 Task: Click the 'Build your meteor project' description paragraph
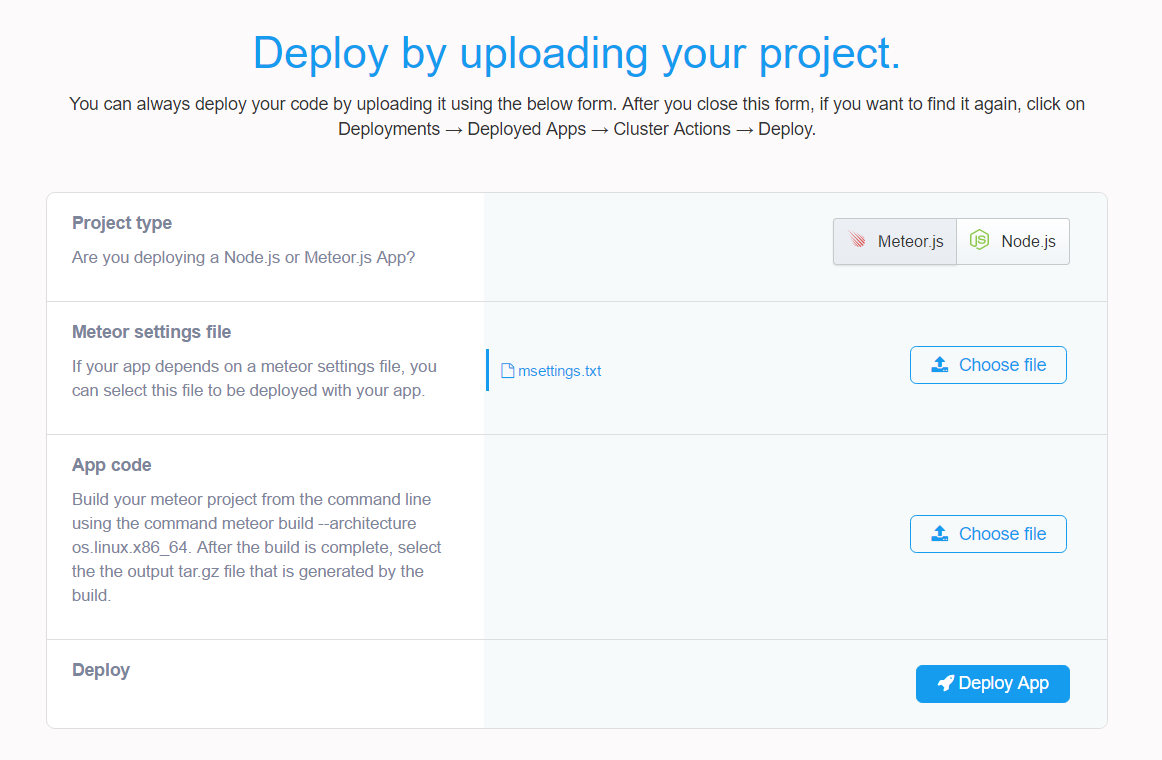tap(256, 547)
